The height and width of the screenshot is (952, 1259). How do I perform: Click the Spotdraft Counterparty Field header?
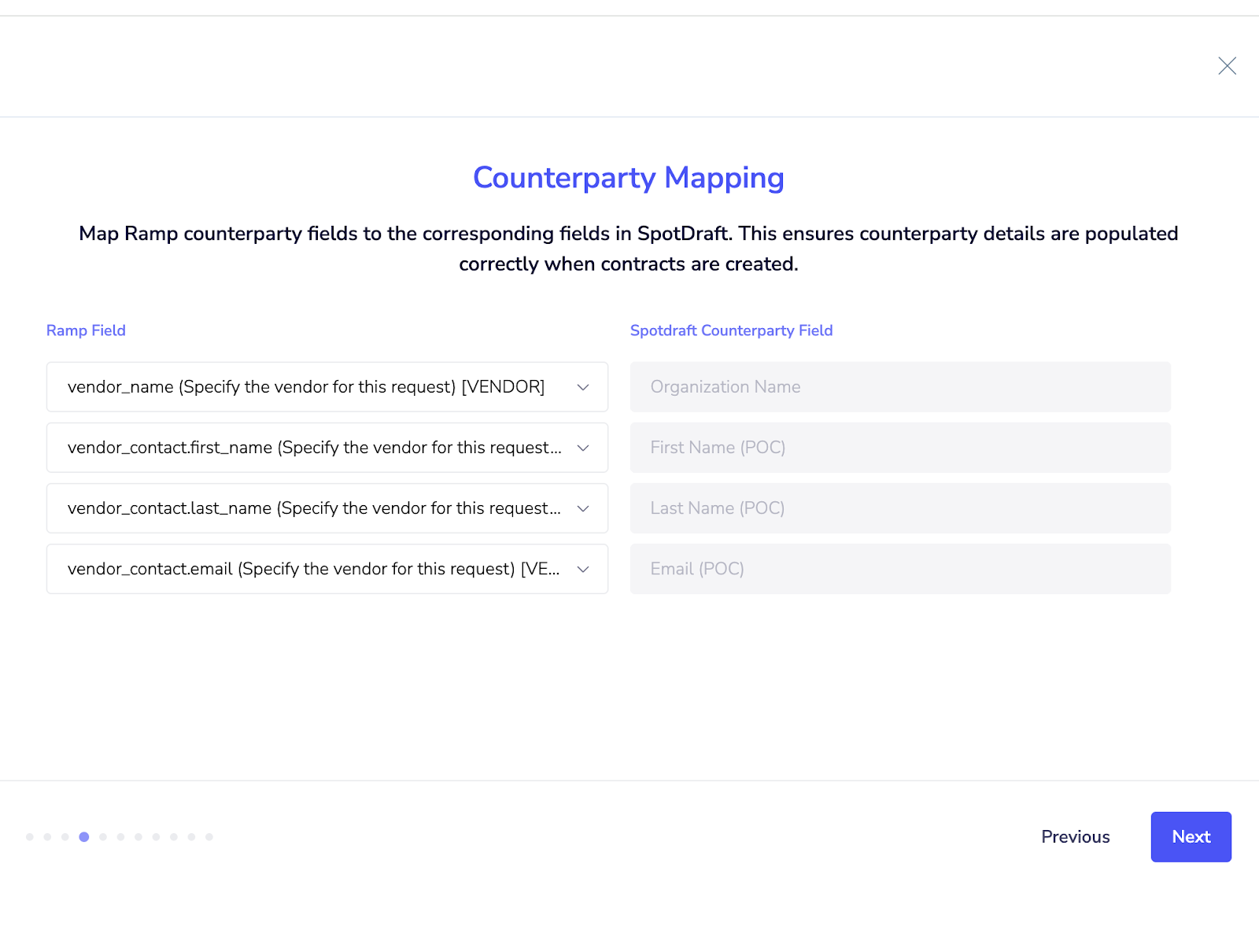coord(731,330)
